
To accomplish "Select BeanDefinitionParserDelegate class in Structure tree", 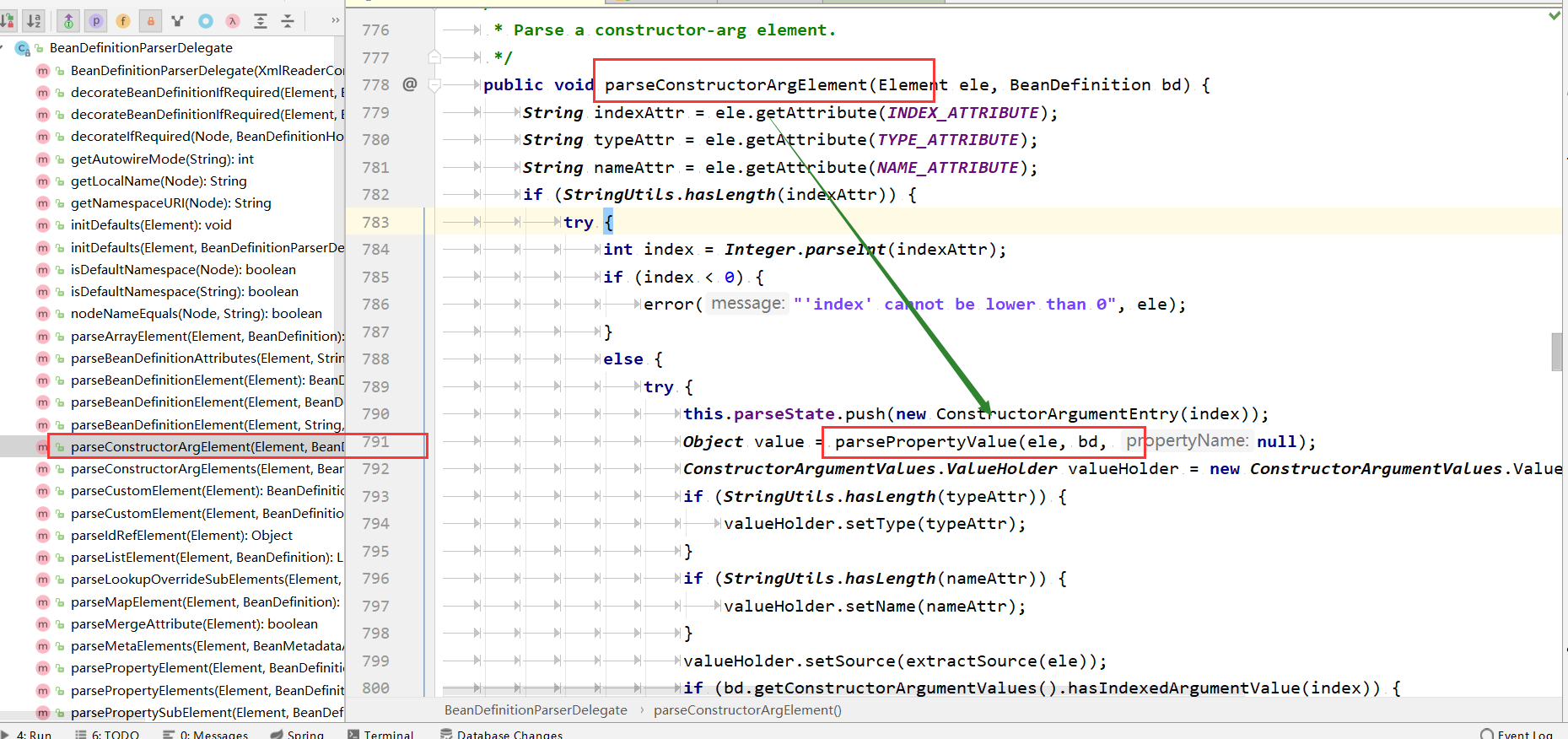I will click(x=141, y=48).
